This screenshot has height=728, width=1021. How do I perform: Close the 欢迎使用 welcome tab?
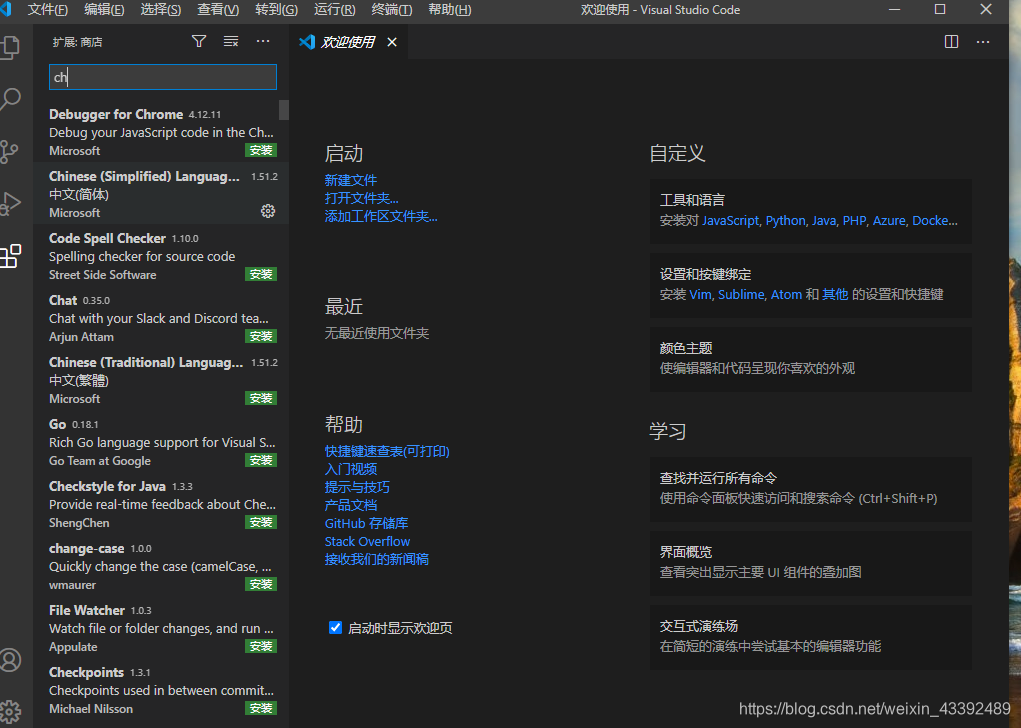pos(392,42)
